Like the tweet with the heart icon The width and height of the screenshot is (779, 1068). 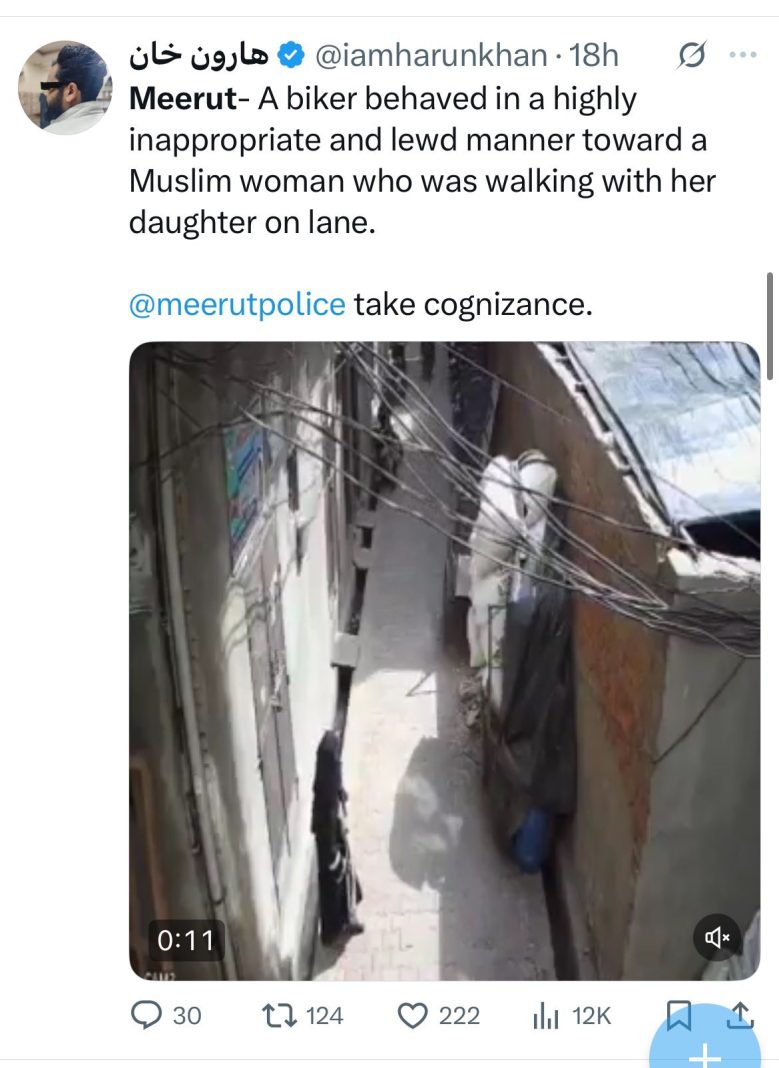(x=412, y=1016)
